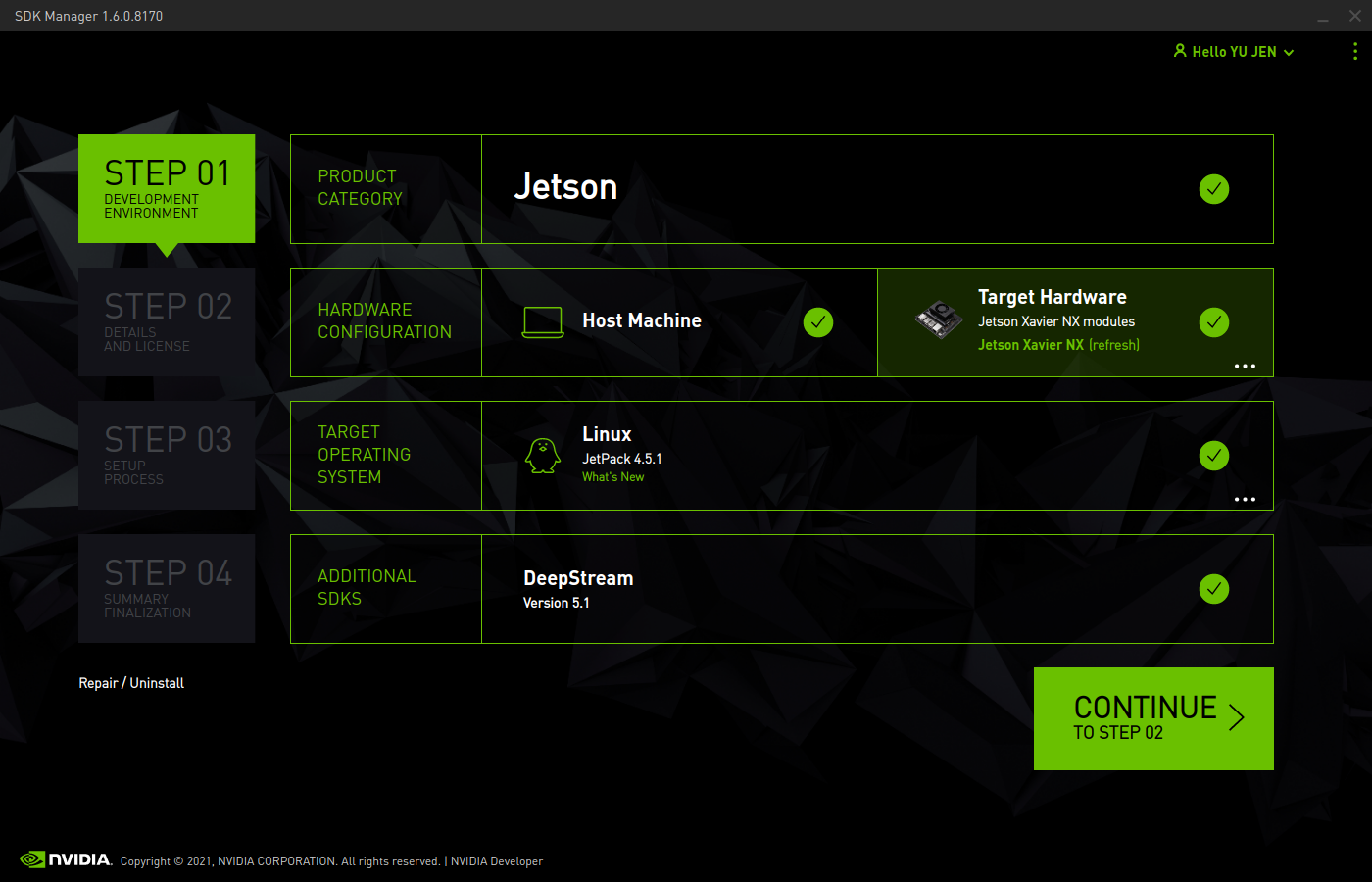Click the Jetson Xavier NX modules text
Image resolution: width=1372 pixels, height=882 pixels.
[1056, 321]
